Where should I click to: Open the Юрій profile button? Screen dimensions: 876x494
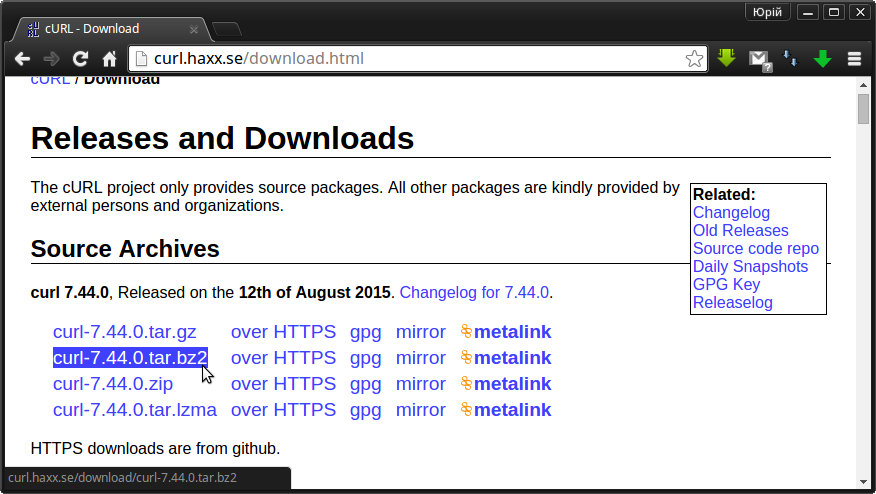click(767, 12)
